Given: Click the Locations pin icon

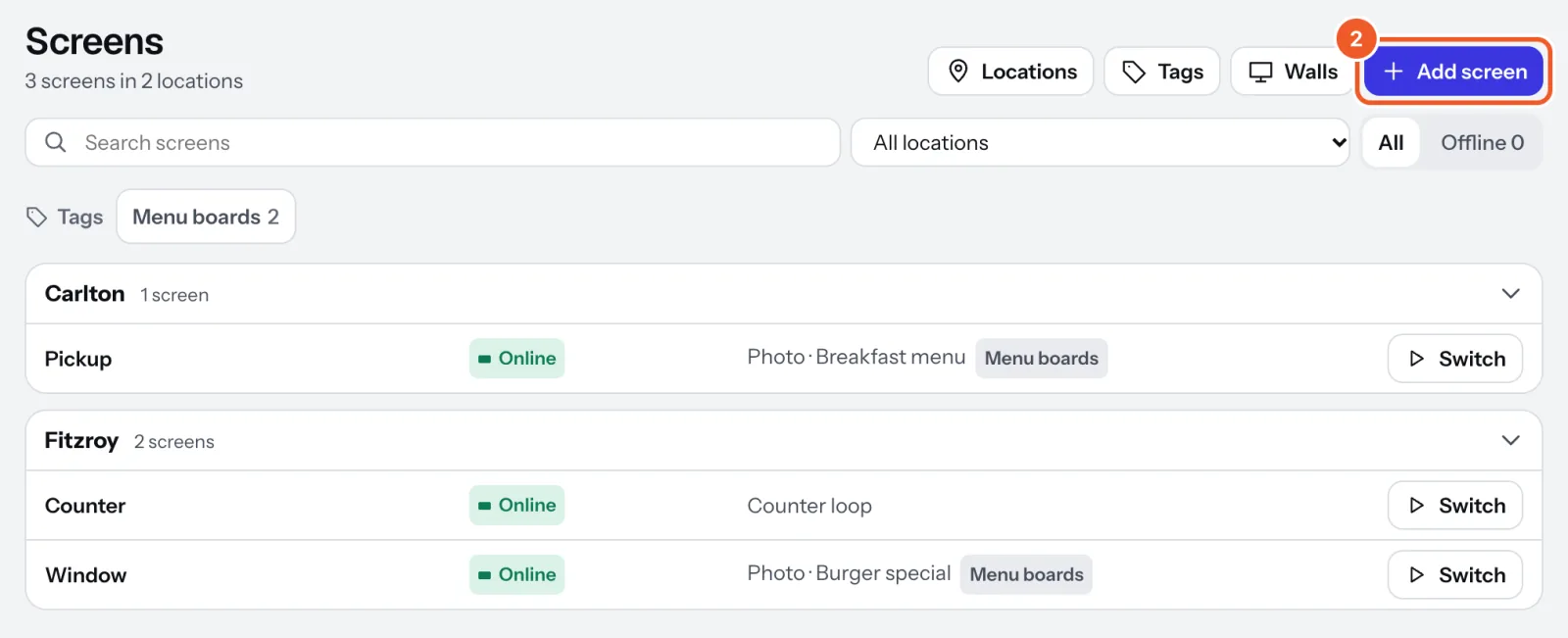Looking at the screenshot, I should pos(958,72).
